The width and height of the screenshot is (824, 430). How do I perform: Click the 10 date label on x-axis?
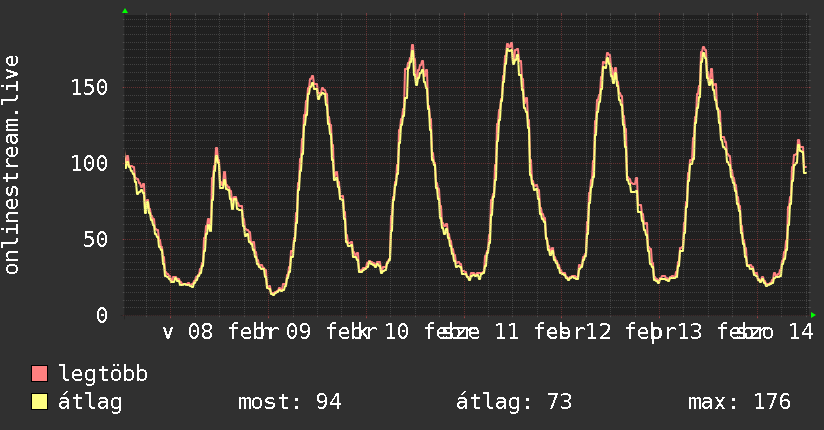pyautogui.click(x=397, y=332)
